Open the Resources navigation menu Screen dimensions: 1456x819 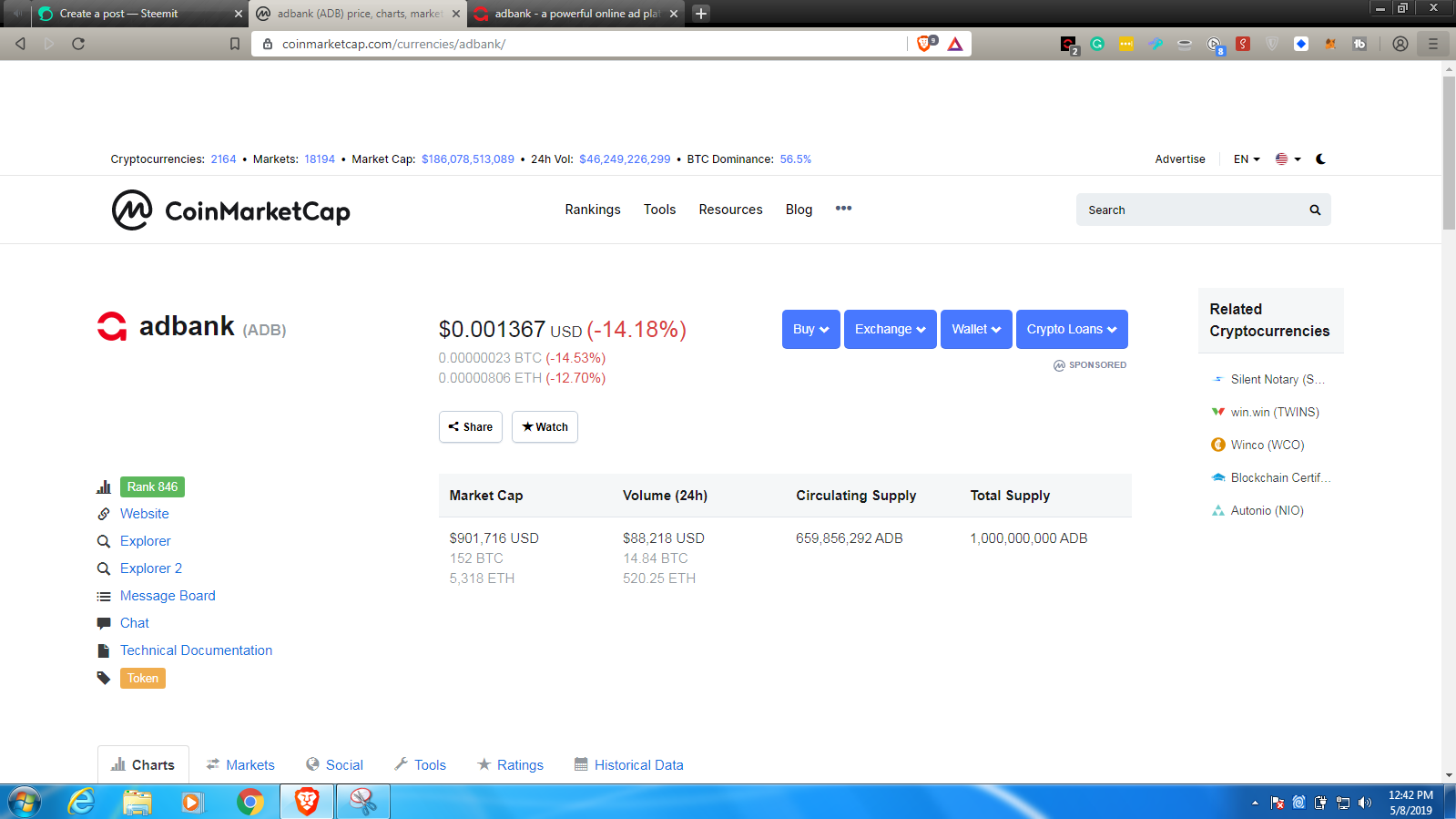tap(731, 210)
